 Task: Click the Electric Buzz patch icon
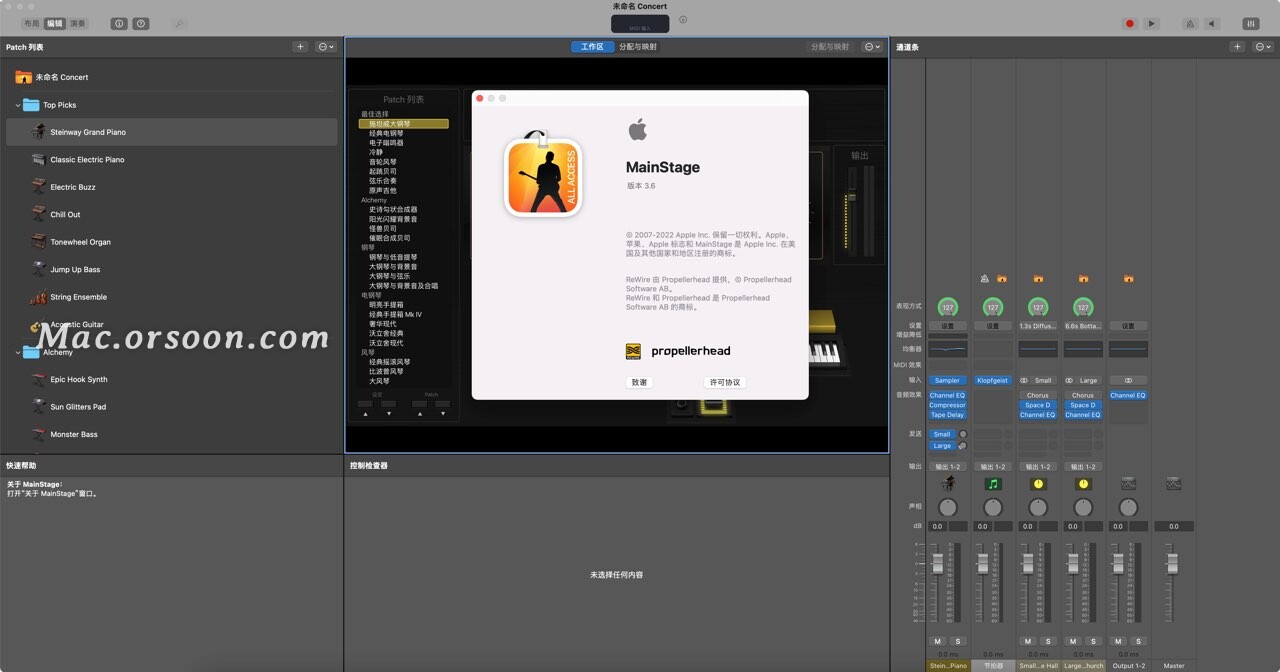point(38,187)
